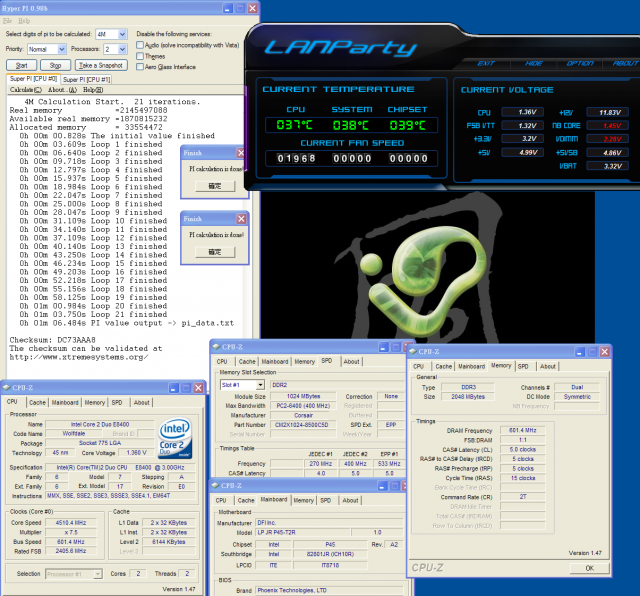
Task: Close the upper Finish dialog
Action: pyautogui.click(x=241, y=153)
